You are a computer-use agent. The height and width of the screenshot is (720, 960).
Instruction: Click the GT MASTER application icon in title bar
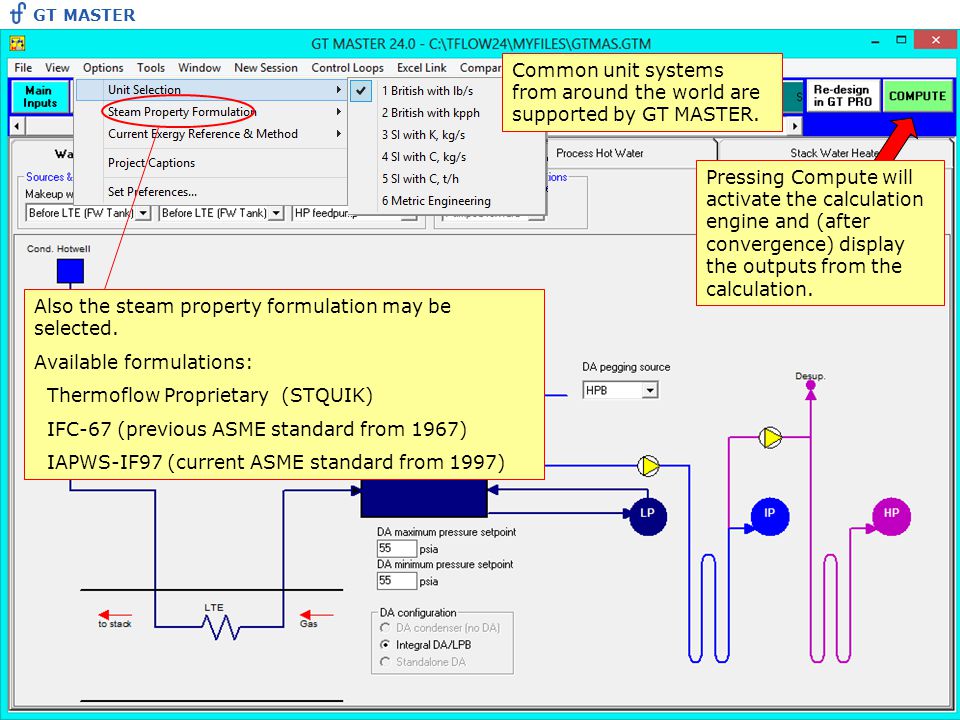[x=17, y=43]
